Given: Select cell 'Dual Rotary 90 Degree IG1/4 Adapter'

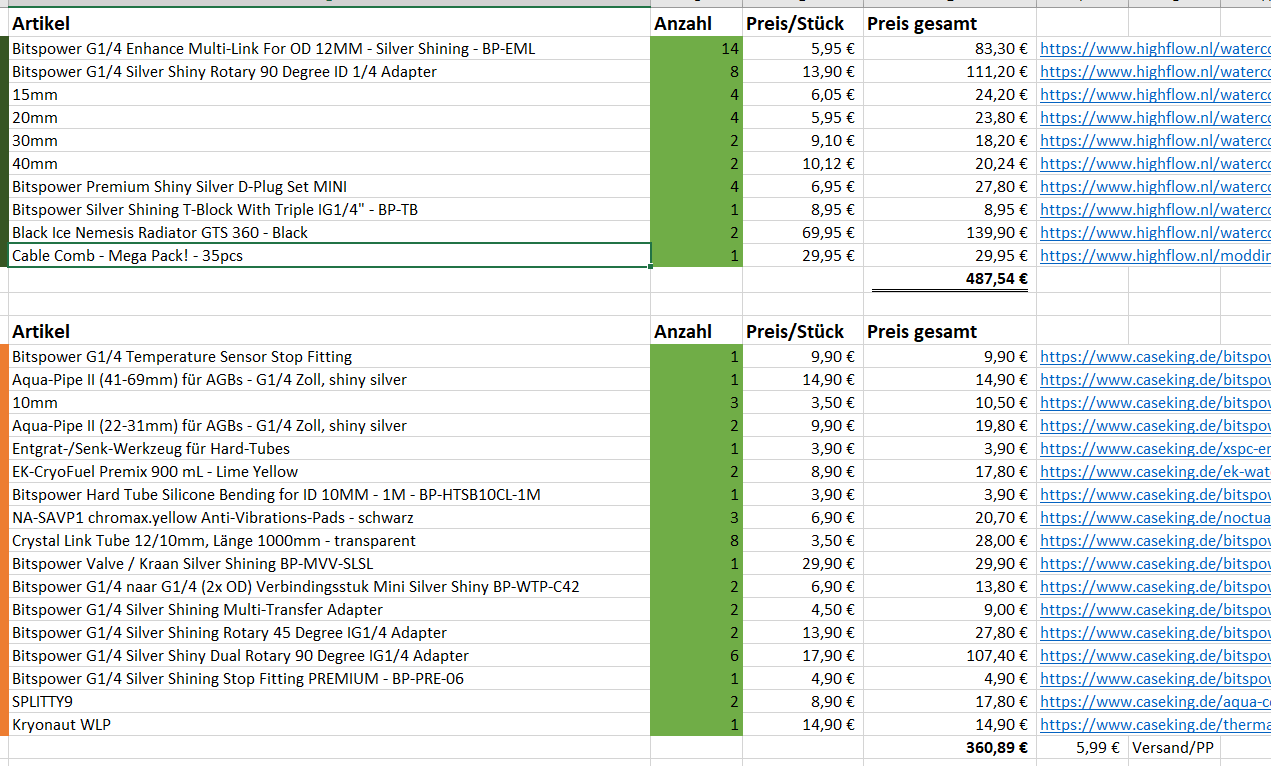Looking at the screenshot, I should [330, 655].
